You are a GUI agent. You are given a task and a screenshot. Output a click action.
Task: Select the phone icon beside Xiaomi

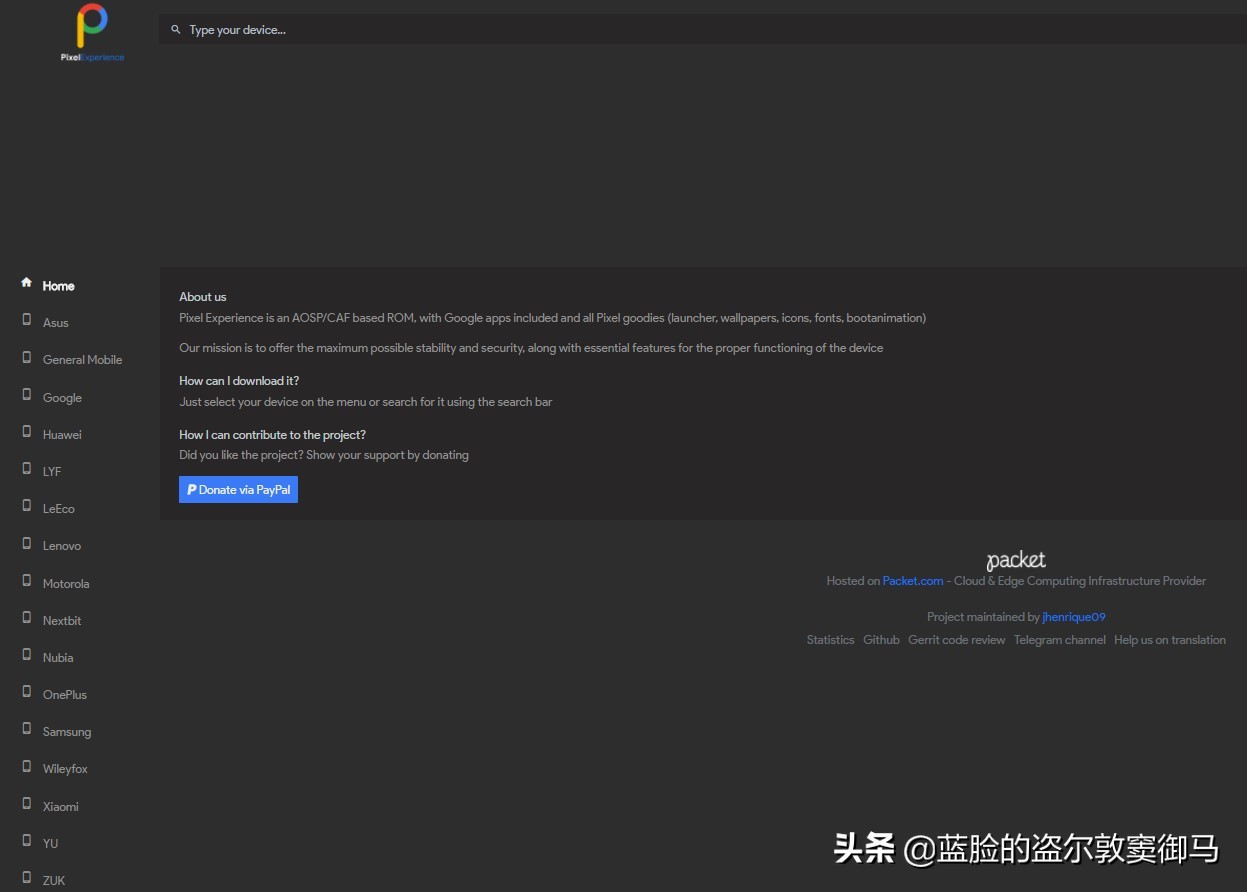coord(25,803)
